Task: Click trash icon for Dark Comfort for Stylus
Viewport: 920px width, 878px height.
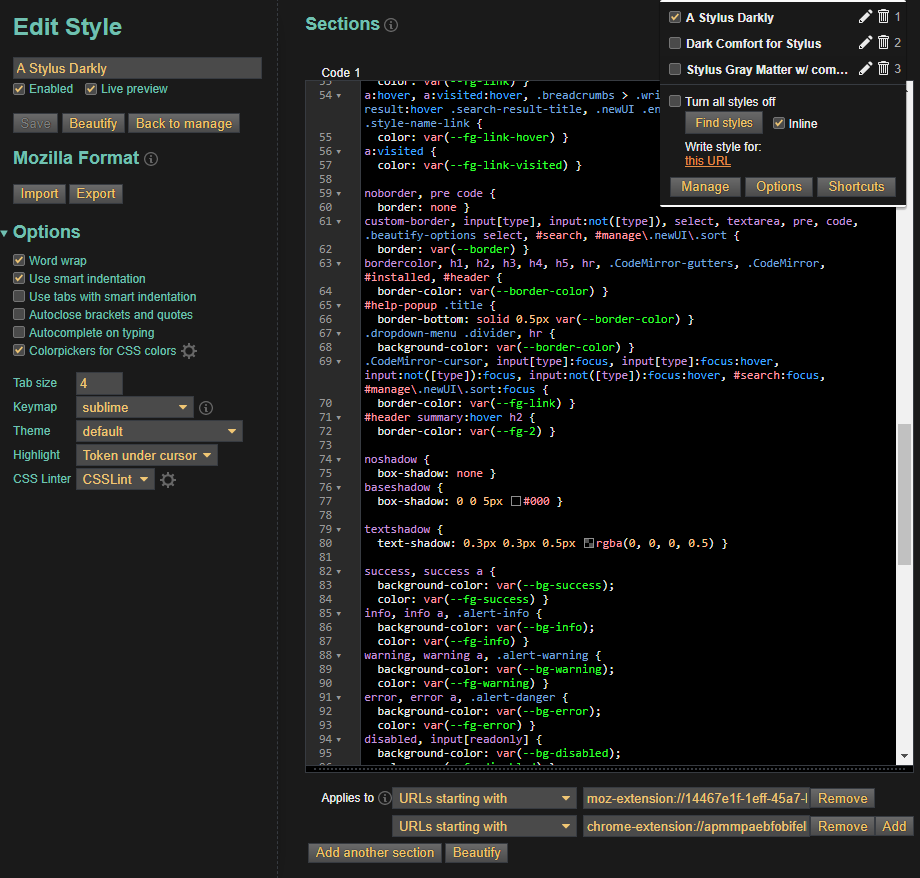Action: click(883, 43)
